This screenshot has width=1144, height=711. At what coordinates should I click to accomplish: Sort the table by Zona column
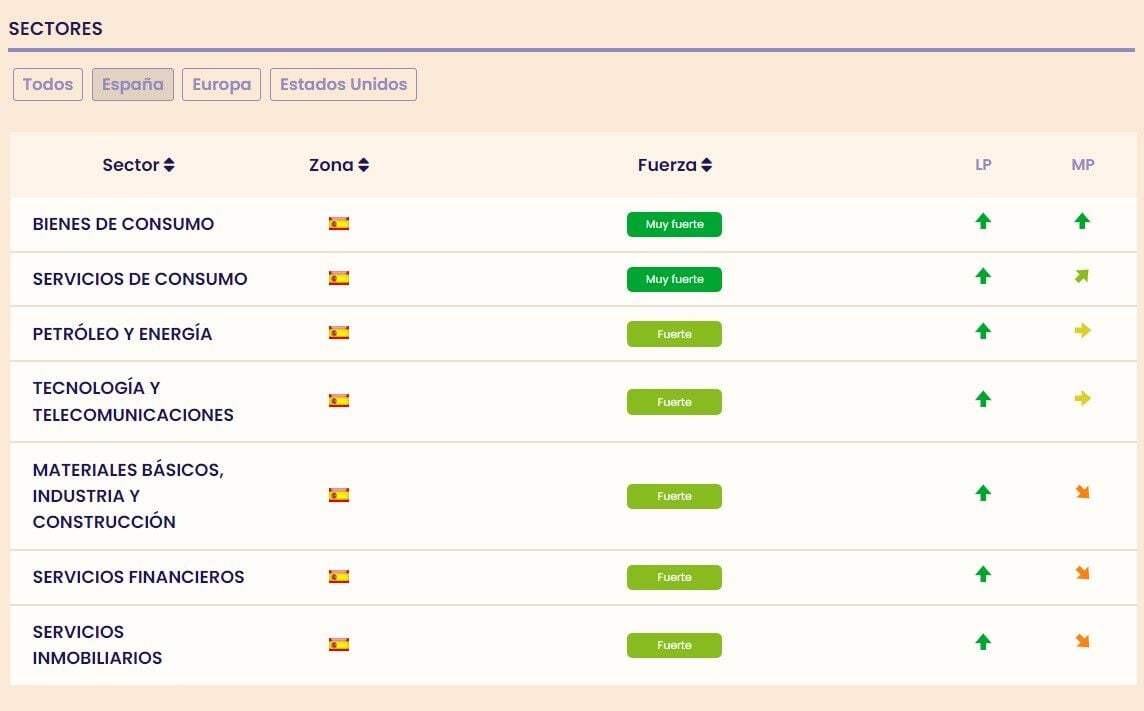(x=339, y=165)
